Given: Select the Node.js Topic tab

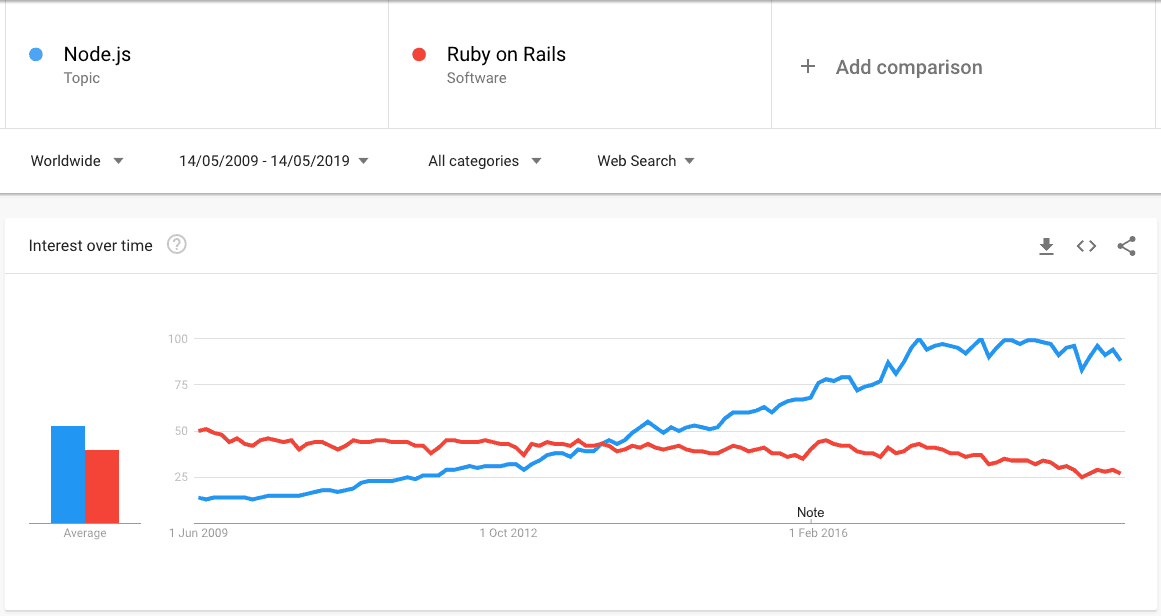Looking at the screenshot, I should tap(96, 64).
